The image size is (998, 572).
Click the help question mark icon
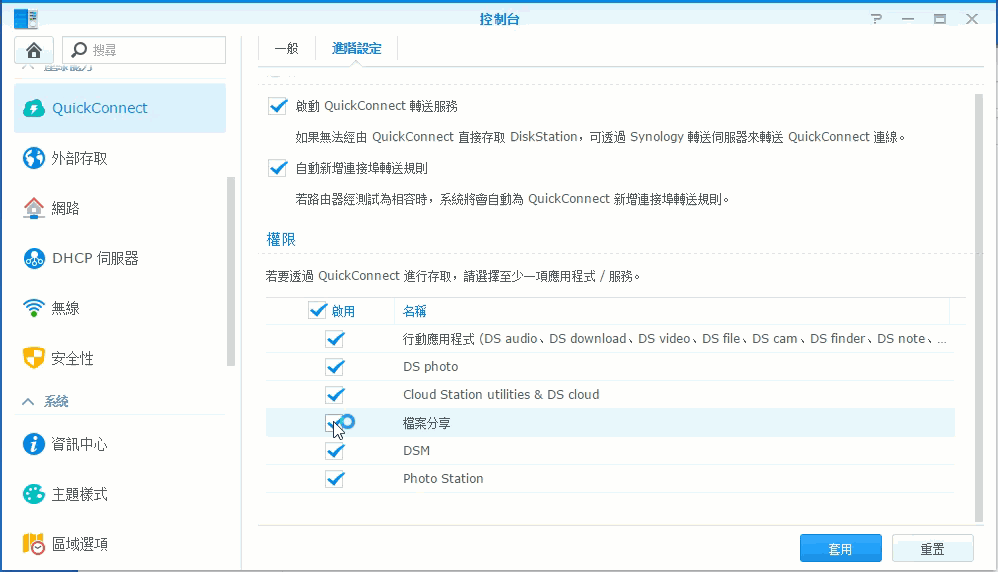click(x=877, y=19)
